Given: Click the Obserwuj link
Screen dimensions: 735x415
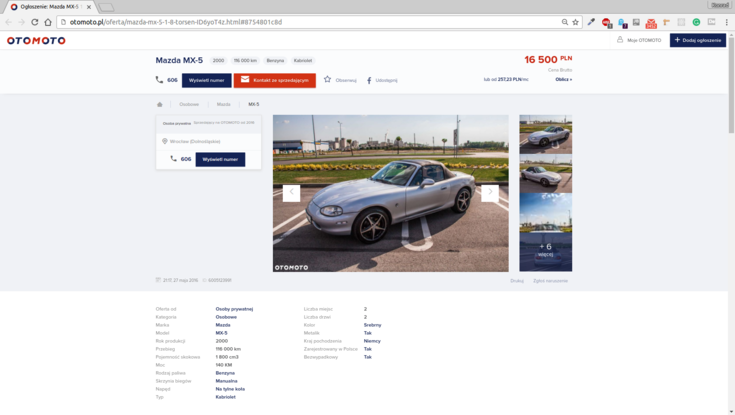Looking at the screenshot, I should [x=346, y=80].
